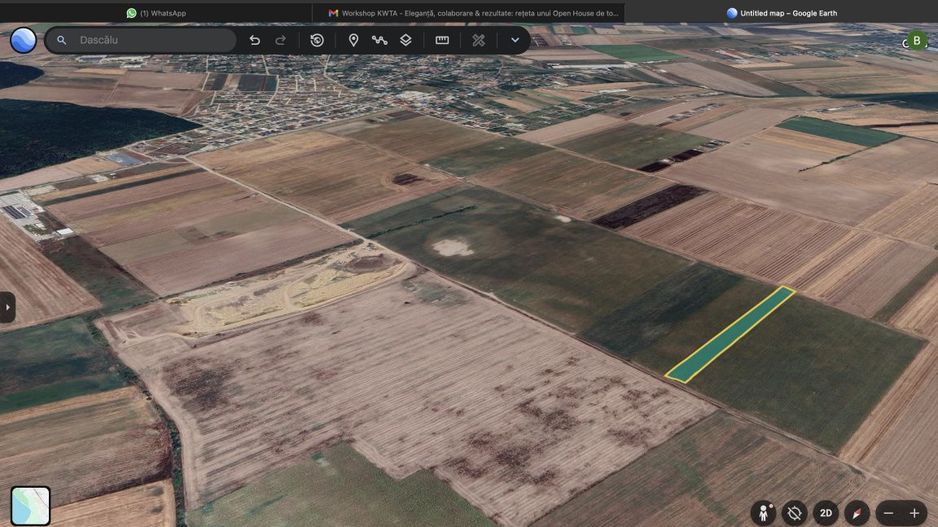Toggle the rotation lock icon
The width and height of the screenshot is (938, 527).
[794, 513]
